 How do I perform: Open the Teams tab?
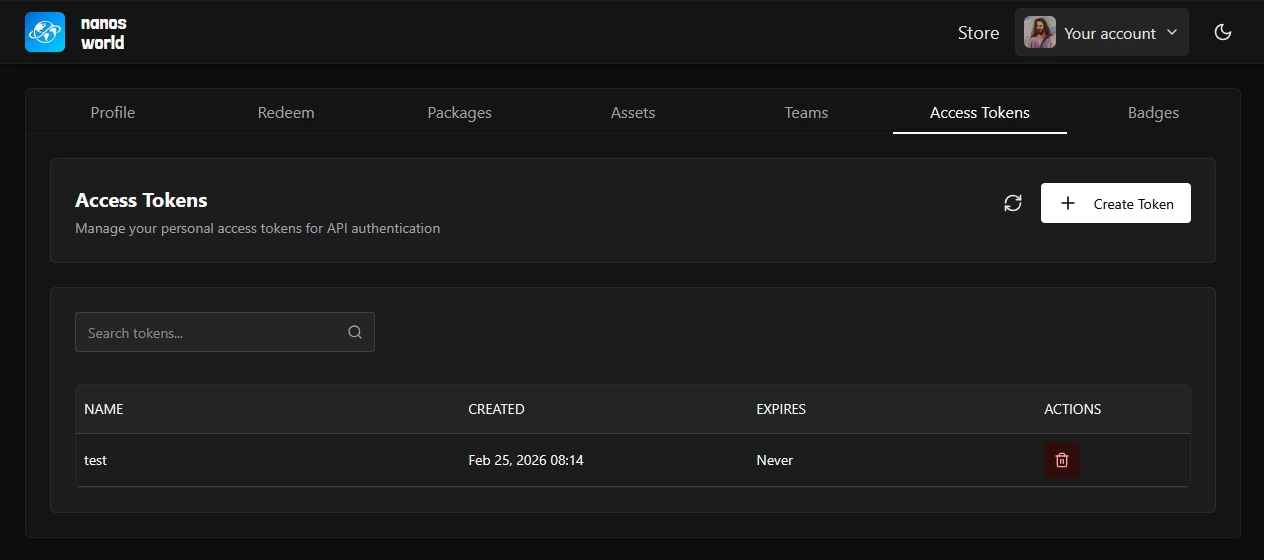[806, 112]
